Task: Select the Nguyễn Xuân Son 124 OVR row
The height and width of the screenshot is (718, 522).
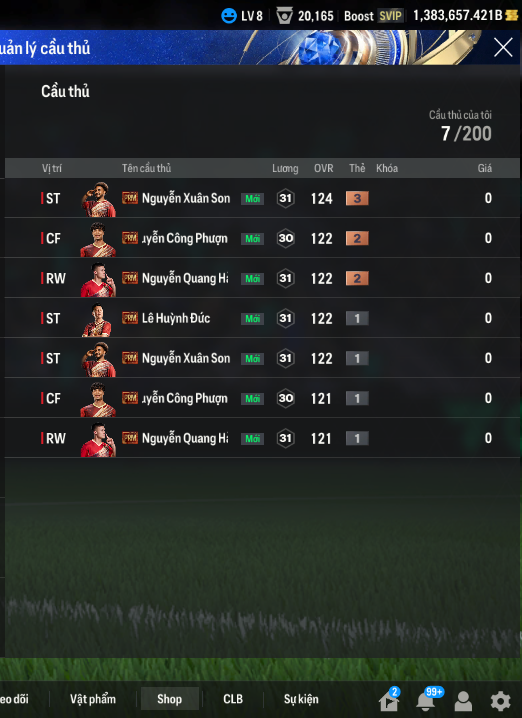Action: [x=262, y=198]
